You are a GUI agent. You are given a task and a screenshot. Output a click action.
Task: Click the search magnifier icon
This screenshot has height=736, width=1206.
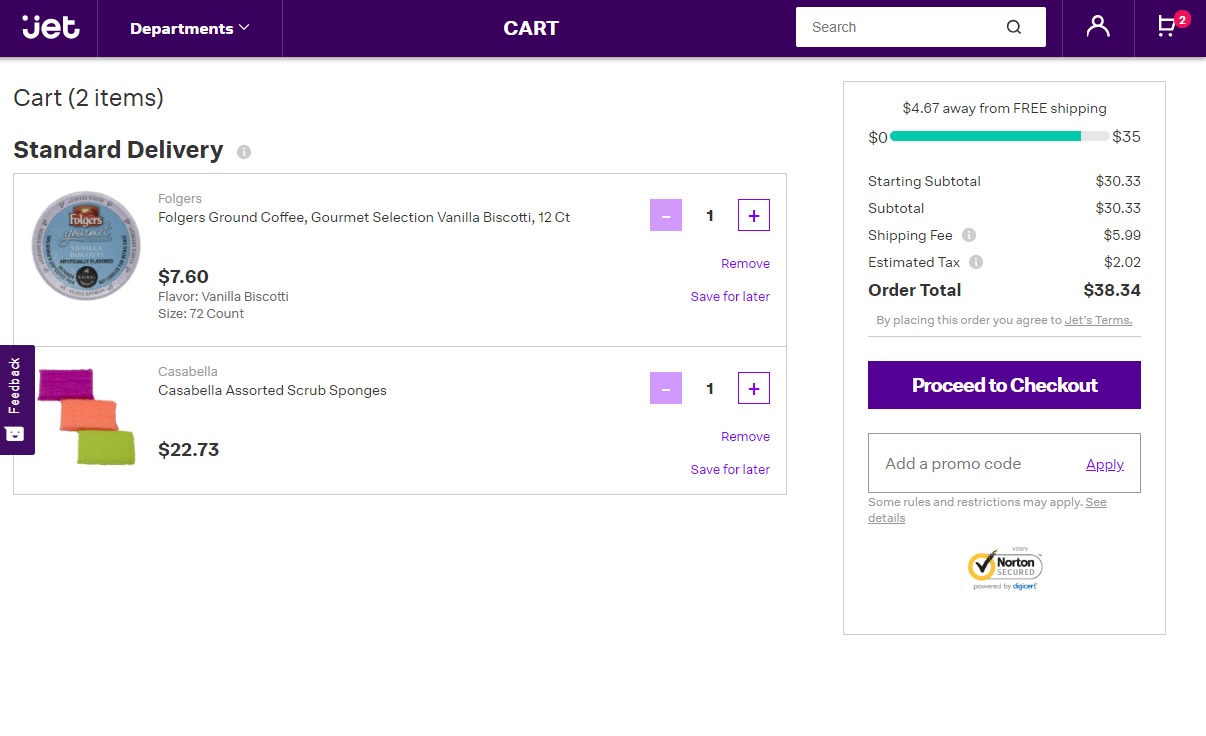pos(1014,28)
